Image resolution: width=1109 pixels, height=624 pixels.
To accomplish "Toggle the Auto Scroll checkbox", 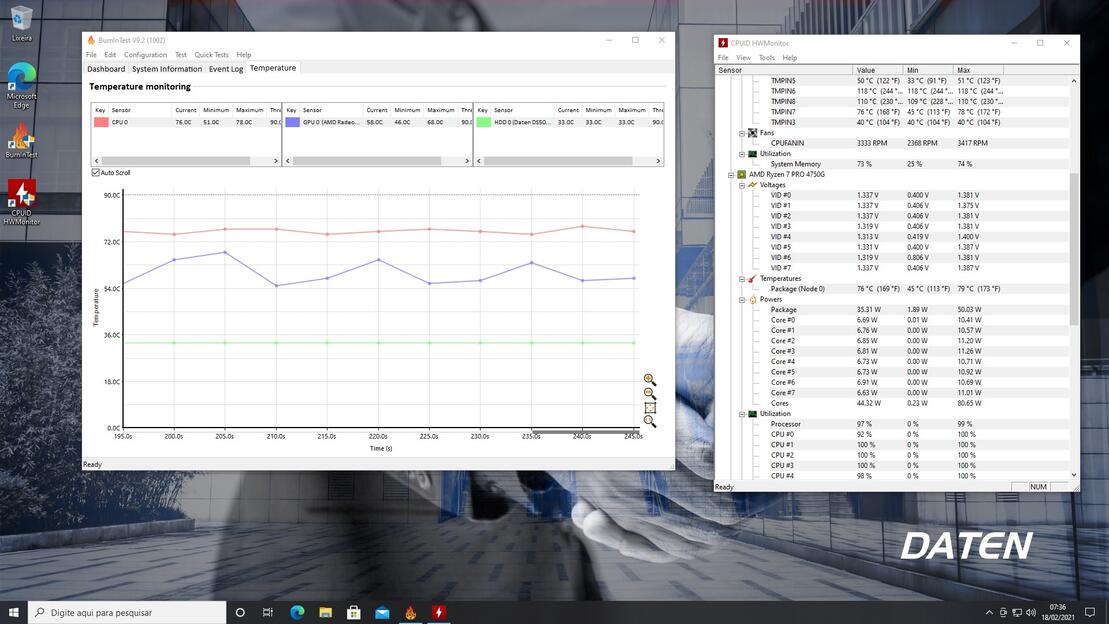I will pyautogui.click(x=95, y=173).
